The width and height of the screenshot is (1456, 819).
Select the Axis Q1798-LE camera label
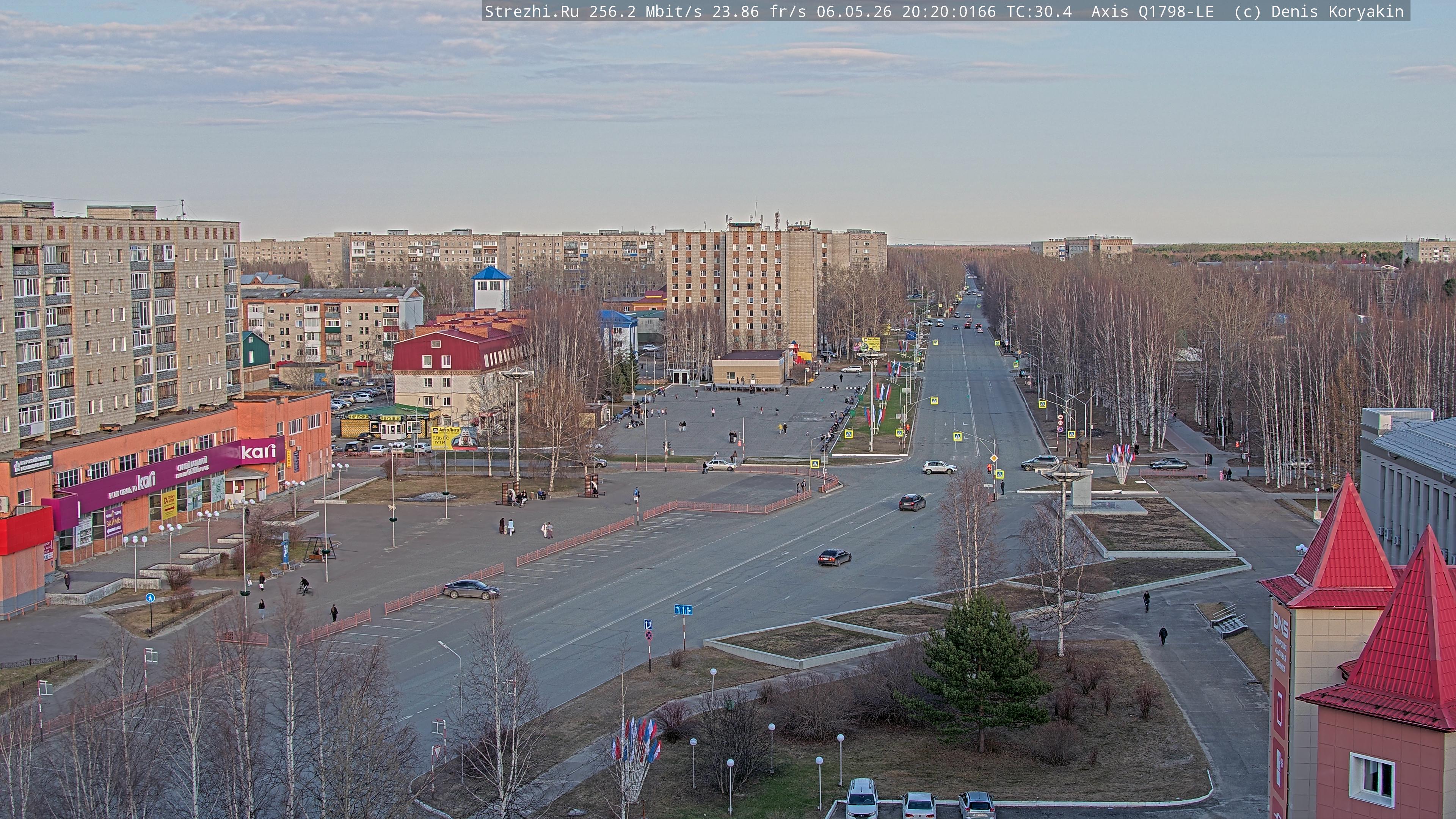click(1153, 12)
